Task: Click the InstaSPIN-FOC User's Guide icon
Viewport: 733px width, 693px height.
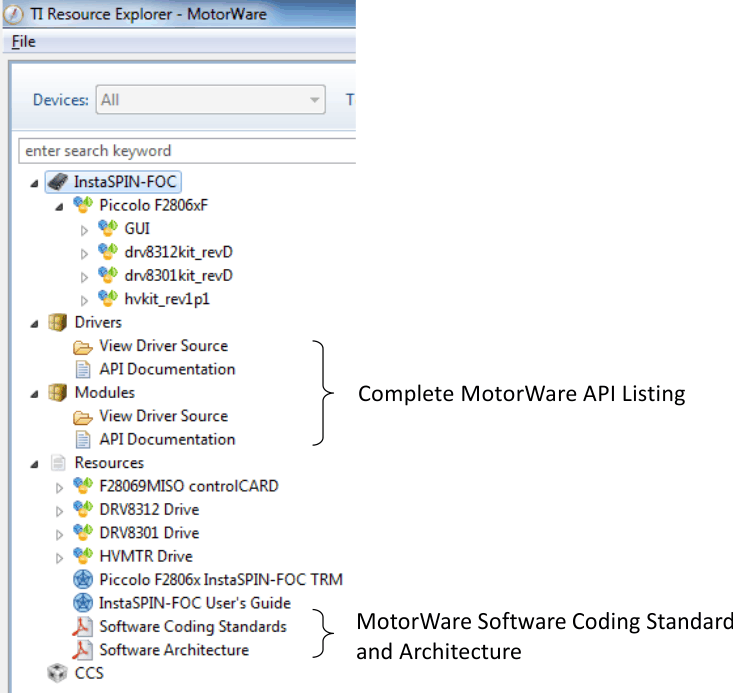Action: tap(83, 603)
